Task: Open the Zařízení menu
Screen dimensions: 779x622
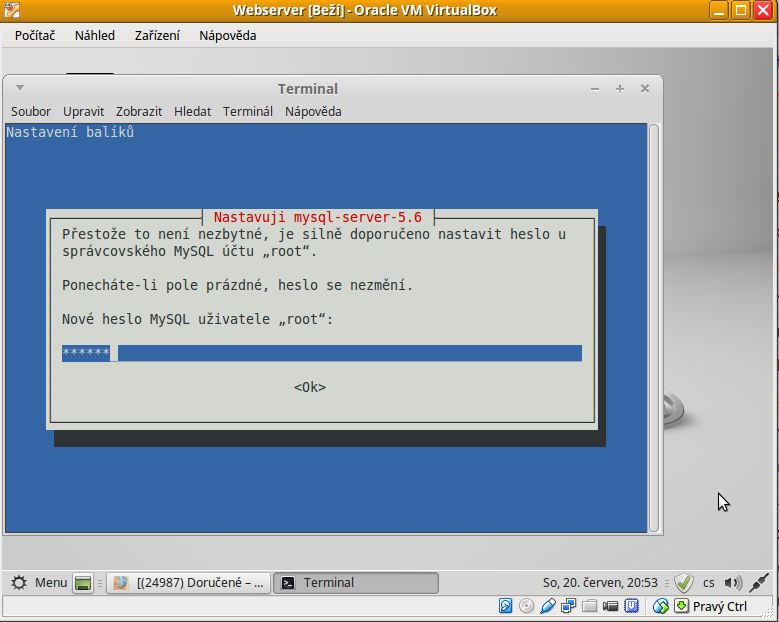Action: pyautogui.click(x=157, y=36)
